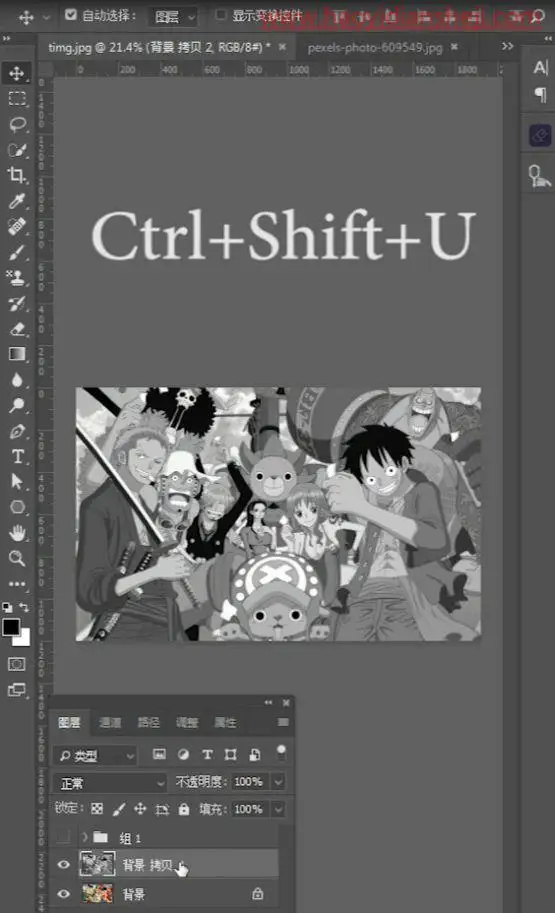Image resolution: width=555 pixels, height=913 pixels.
Task: Select the Lasso tool
Action: [17, 125]
